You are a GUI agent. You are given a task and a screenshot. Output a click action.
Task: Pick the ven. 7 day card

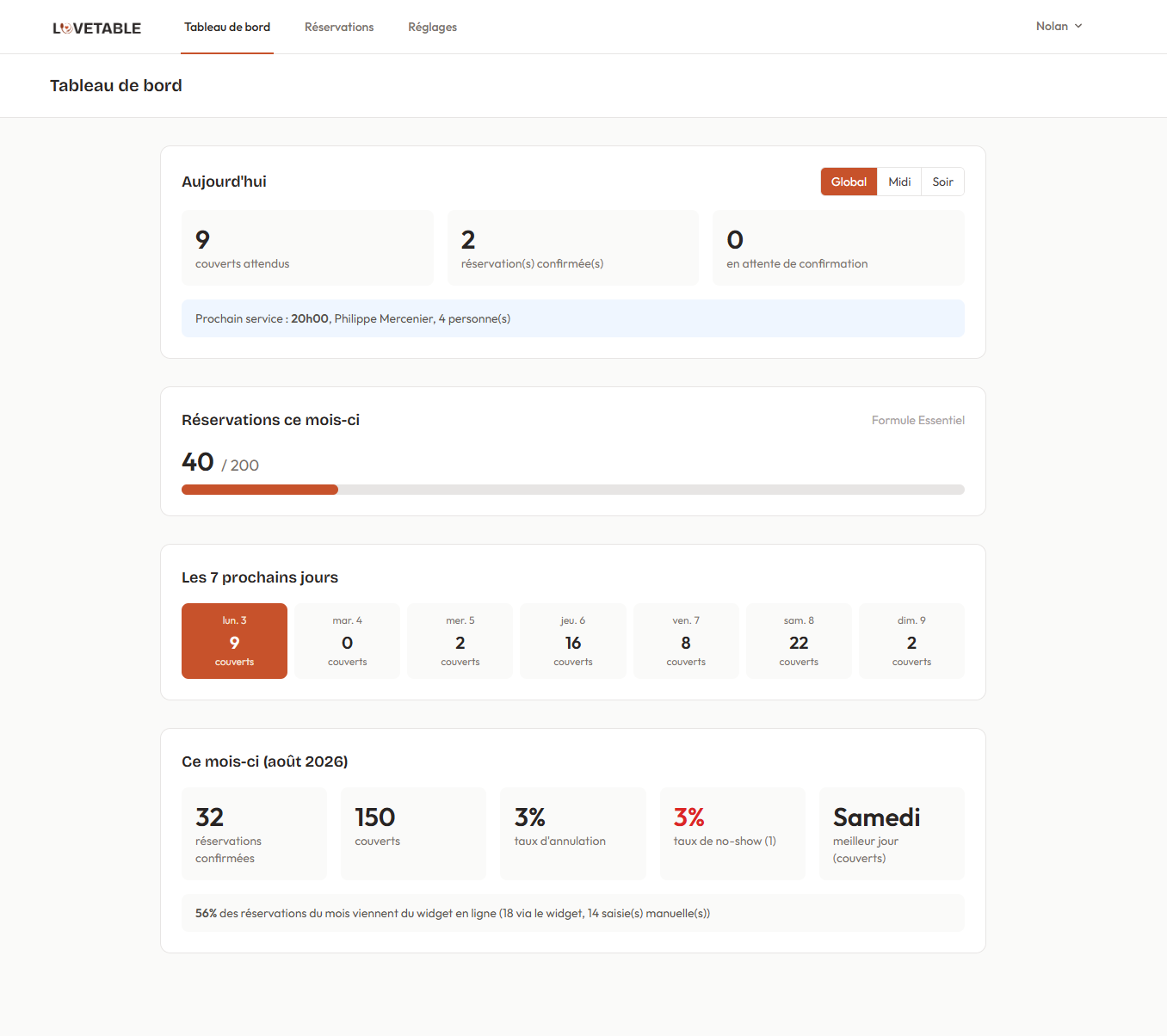tap(686, 641)
